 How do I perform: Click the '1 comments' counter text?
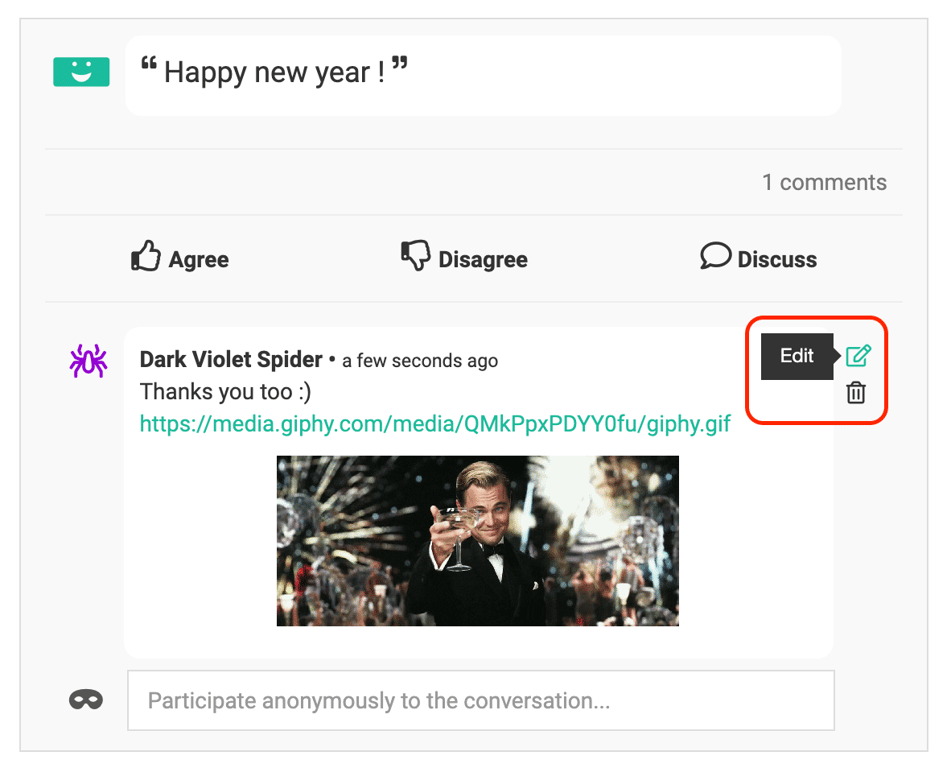(x=824, y=182)
